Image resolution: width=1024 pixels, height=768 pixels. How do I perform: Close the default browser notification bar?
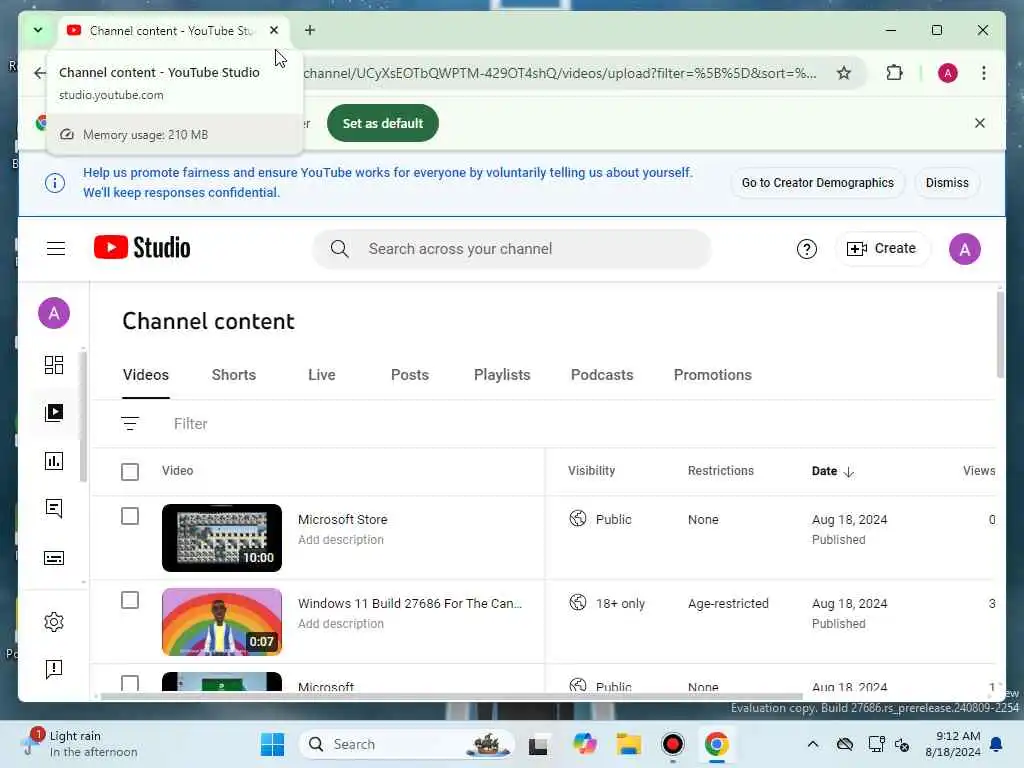tap(980, 123)
